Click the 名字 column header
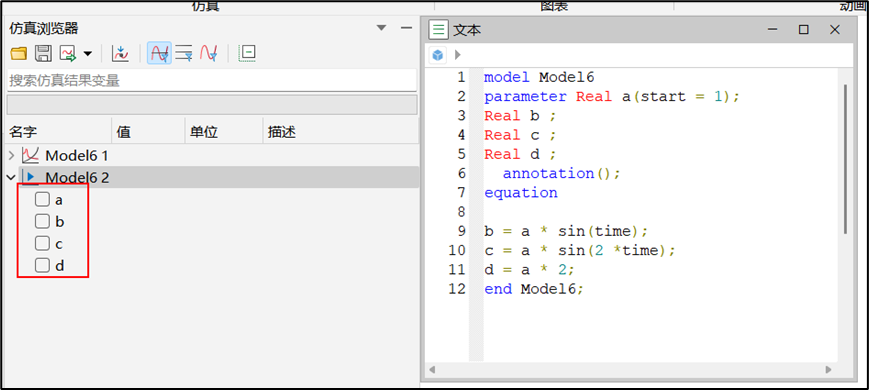This screenshot has width=869, height=390. tap(23, 132)
